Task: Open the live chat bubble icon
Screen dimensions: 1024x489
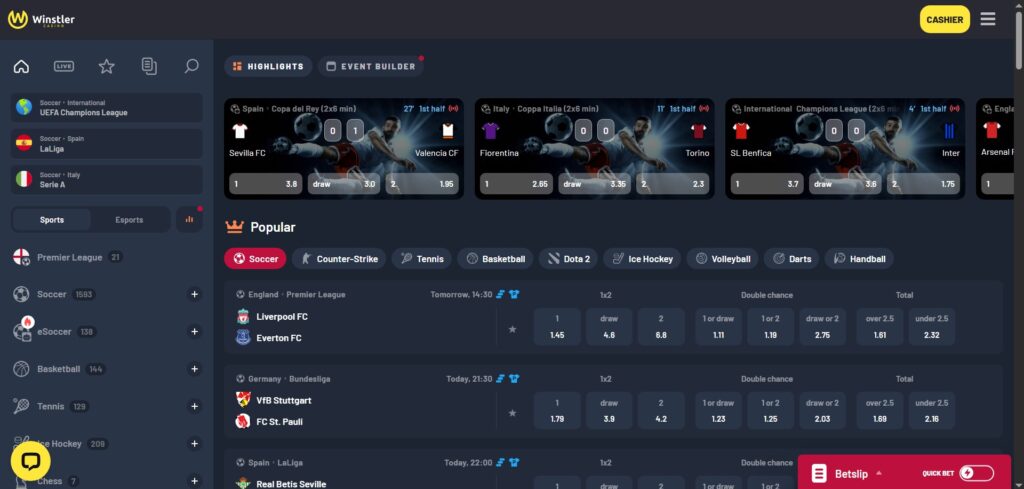Action: pos(30,461)
